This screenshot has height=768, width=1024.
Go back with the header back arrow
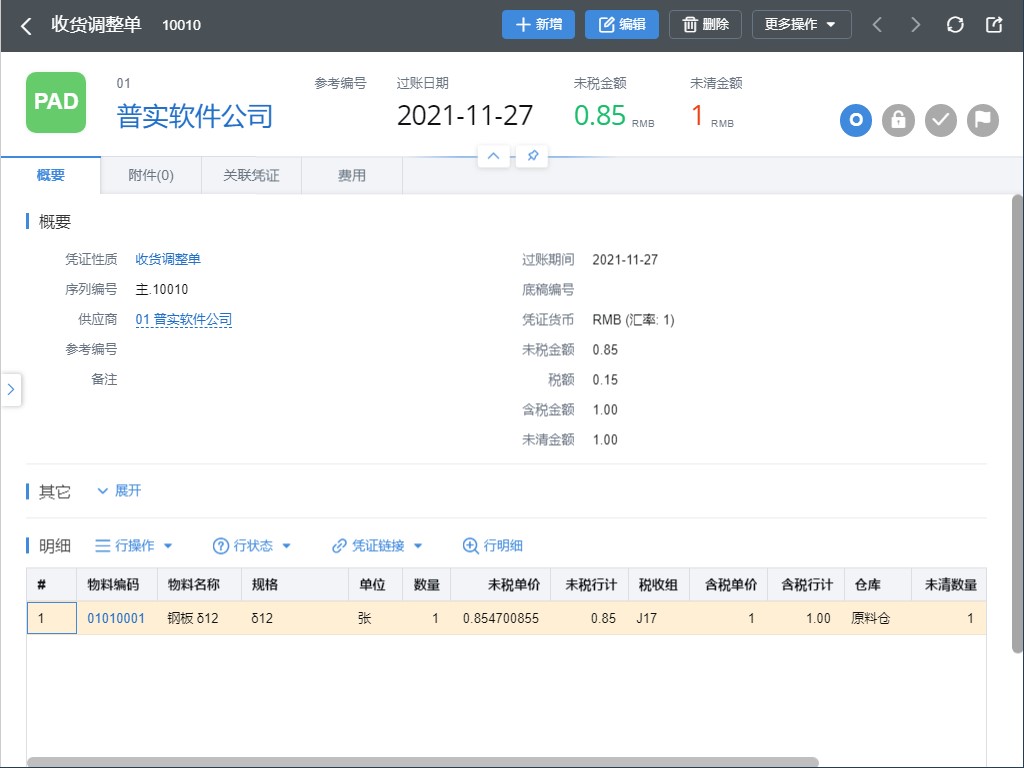(x=26, y=25)
